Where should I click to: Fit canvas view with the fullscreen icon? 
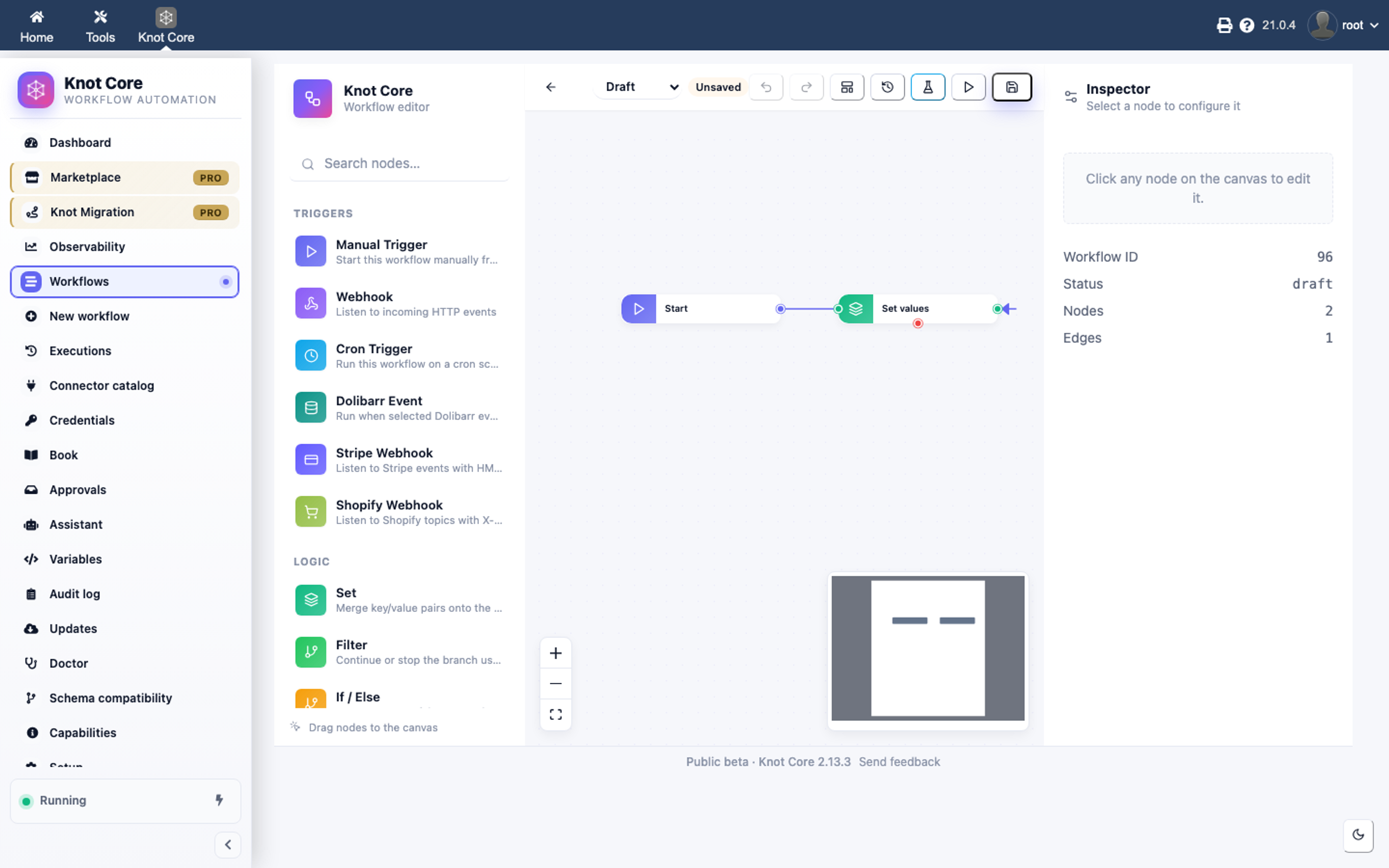coord(556,714)
